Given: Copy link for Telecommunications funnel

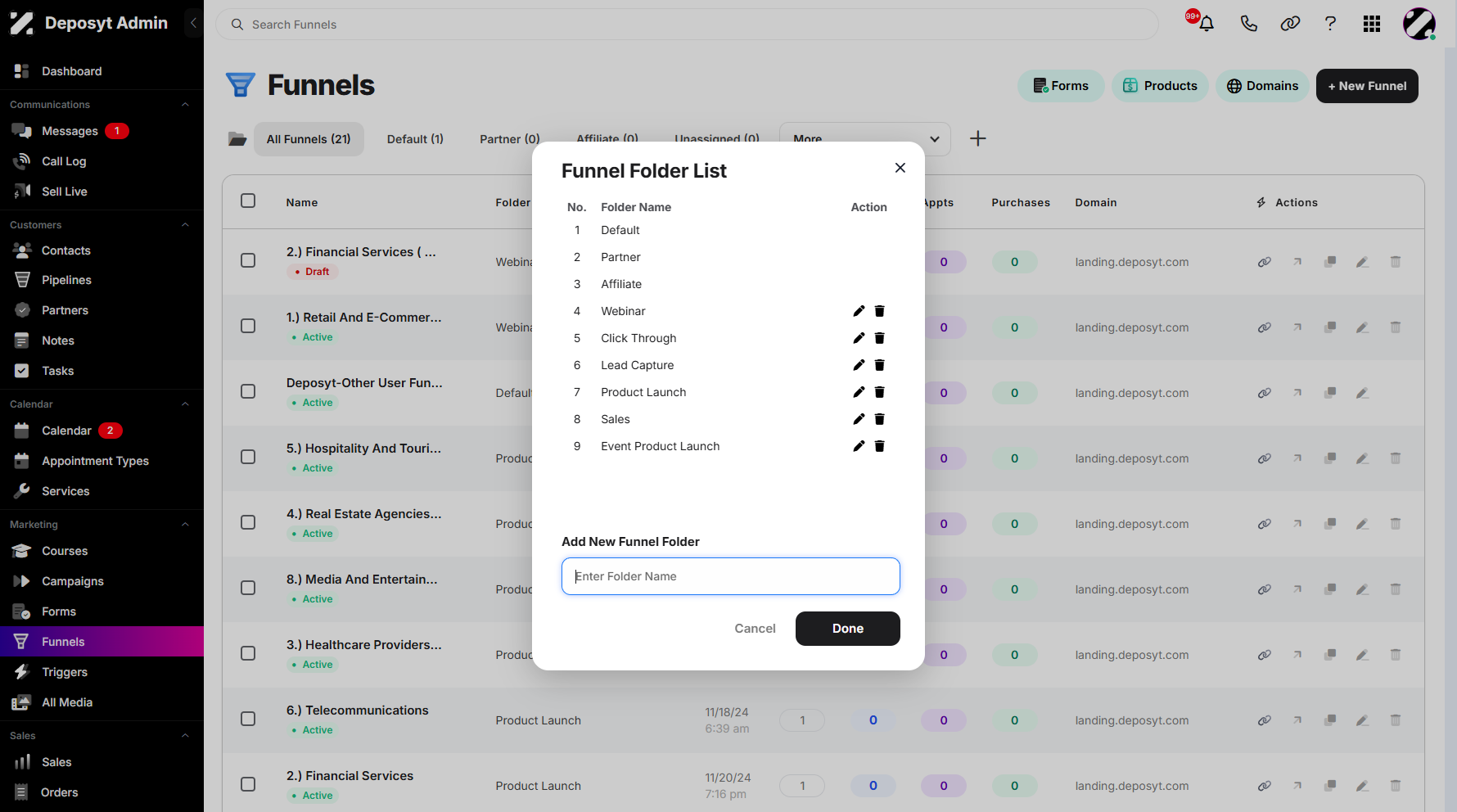Looking at the screenshot, I should pyautogui.click(x=1265, y=720).
